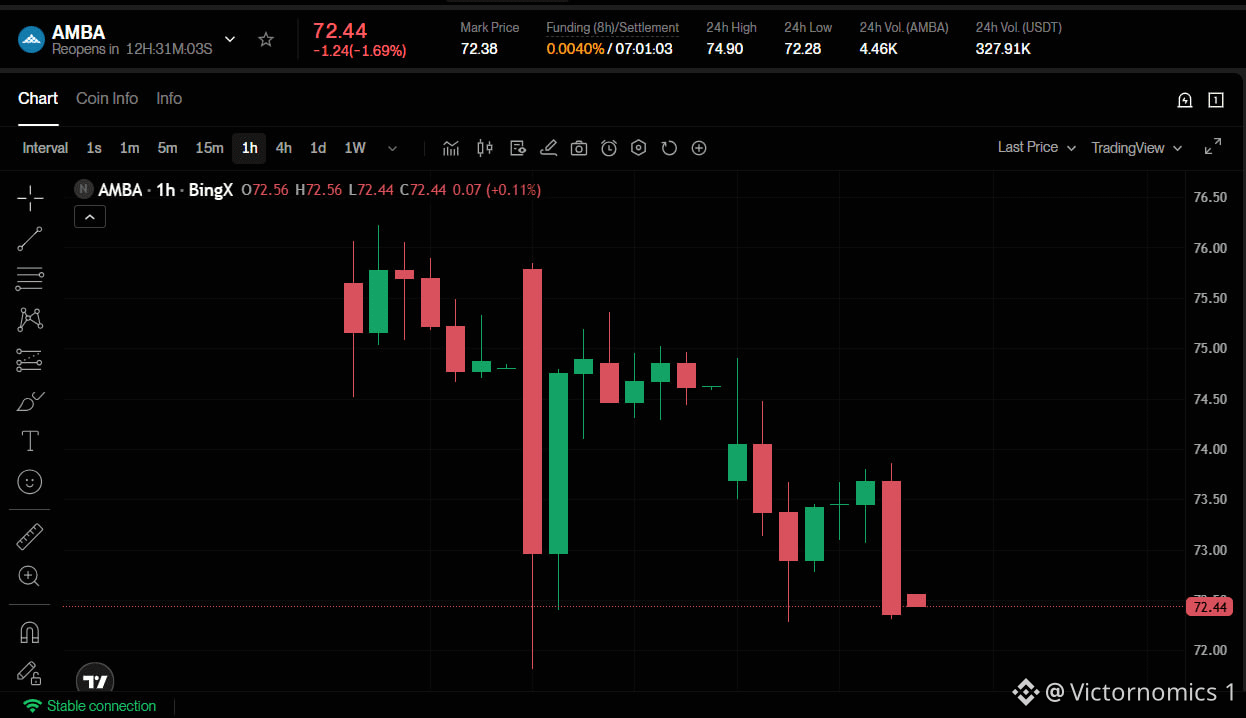1246x718 pixels.
Task: Open the TradingView chart type dropdown
Action: tap(1137, 148)
